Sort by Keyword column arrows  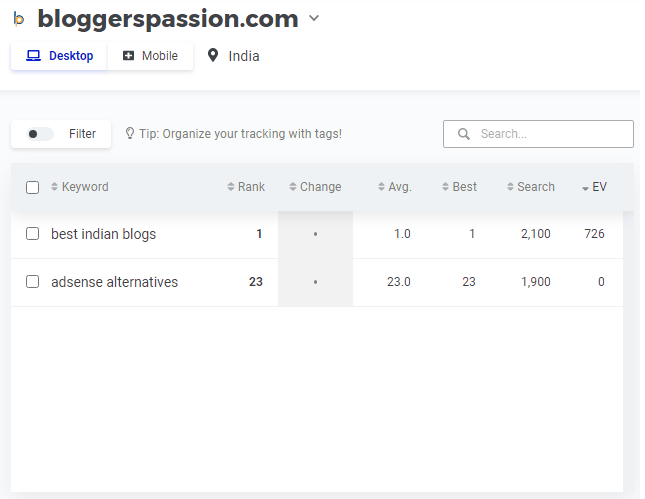click(55, 187)
